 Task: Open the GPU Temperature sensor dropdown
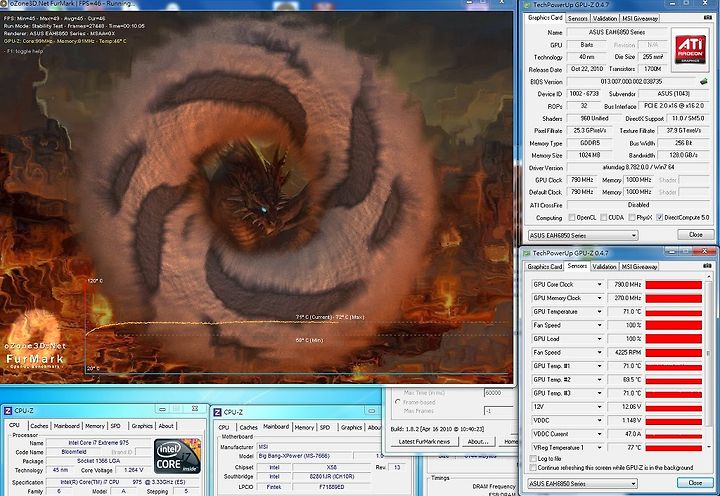click(x=599, y=312)
